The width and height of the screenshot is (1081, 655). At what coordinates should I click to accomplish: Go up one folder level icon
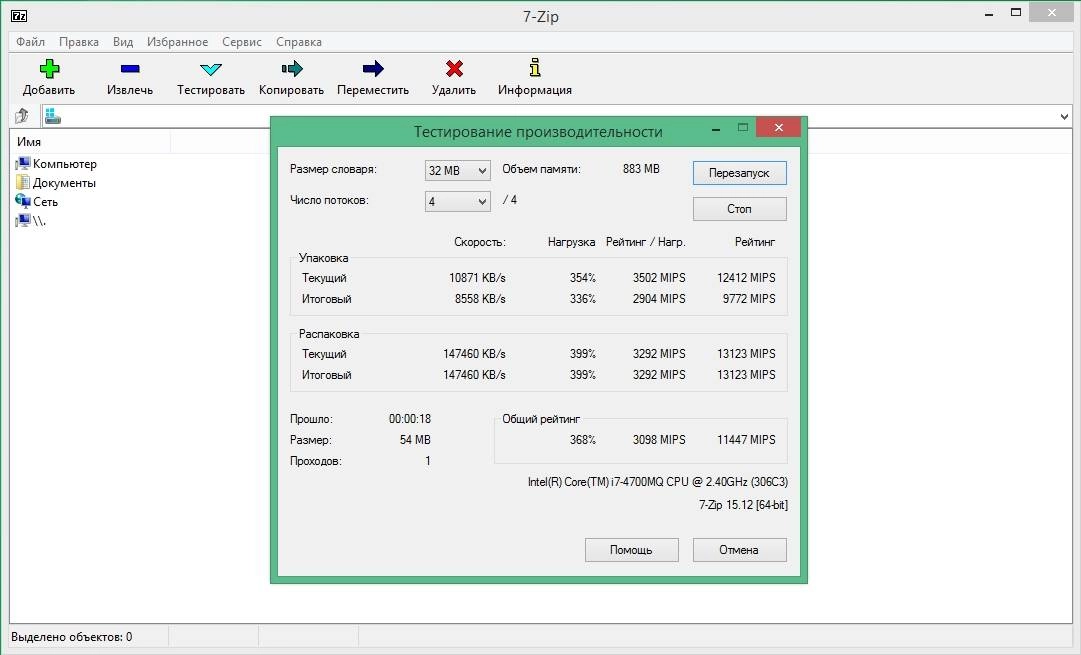pyautogui.click(x=21, y=116)
